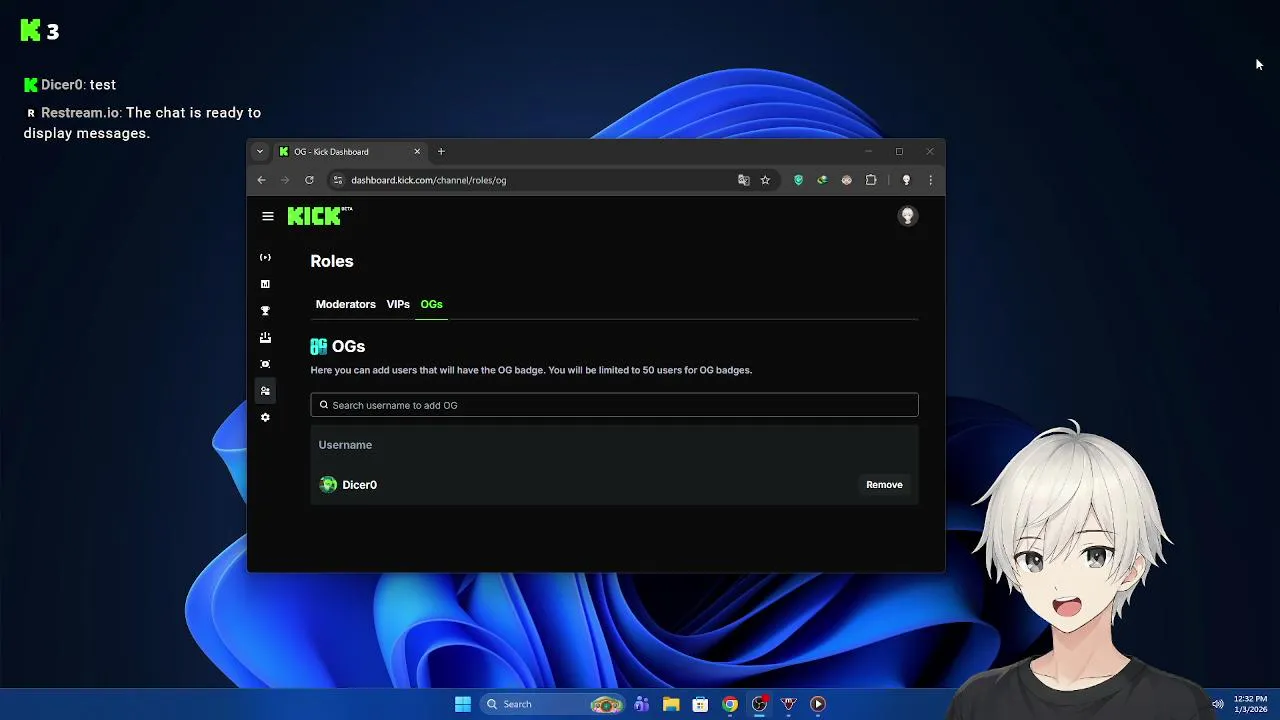The width and height of the screenshot is (1280, 720).
Task: Open Teams people icon in taskbar
Action: [x=642, y=704]
